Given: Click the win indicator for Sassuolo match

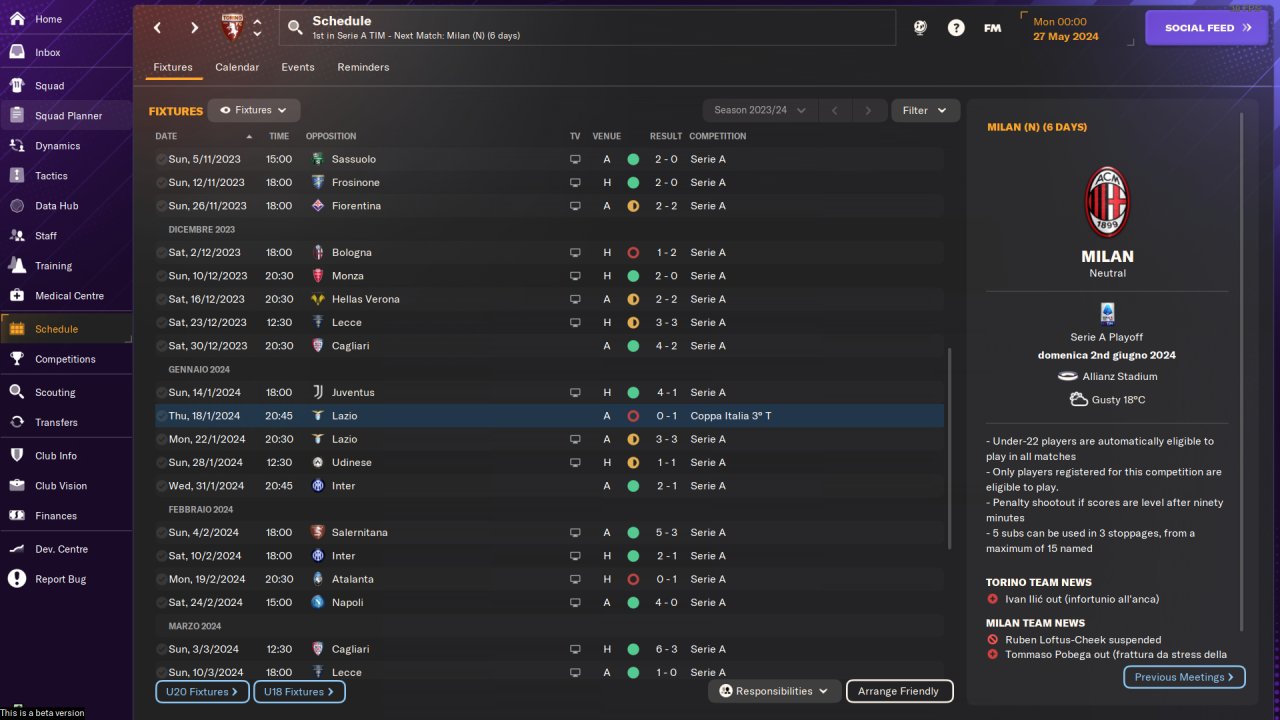Looking at the screenshot, I should coord(633,159).
